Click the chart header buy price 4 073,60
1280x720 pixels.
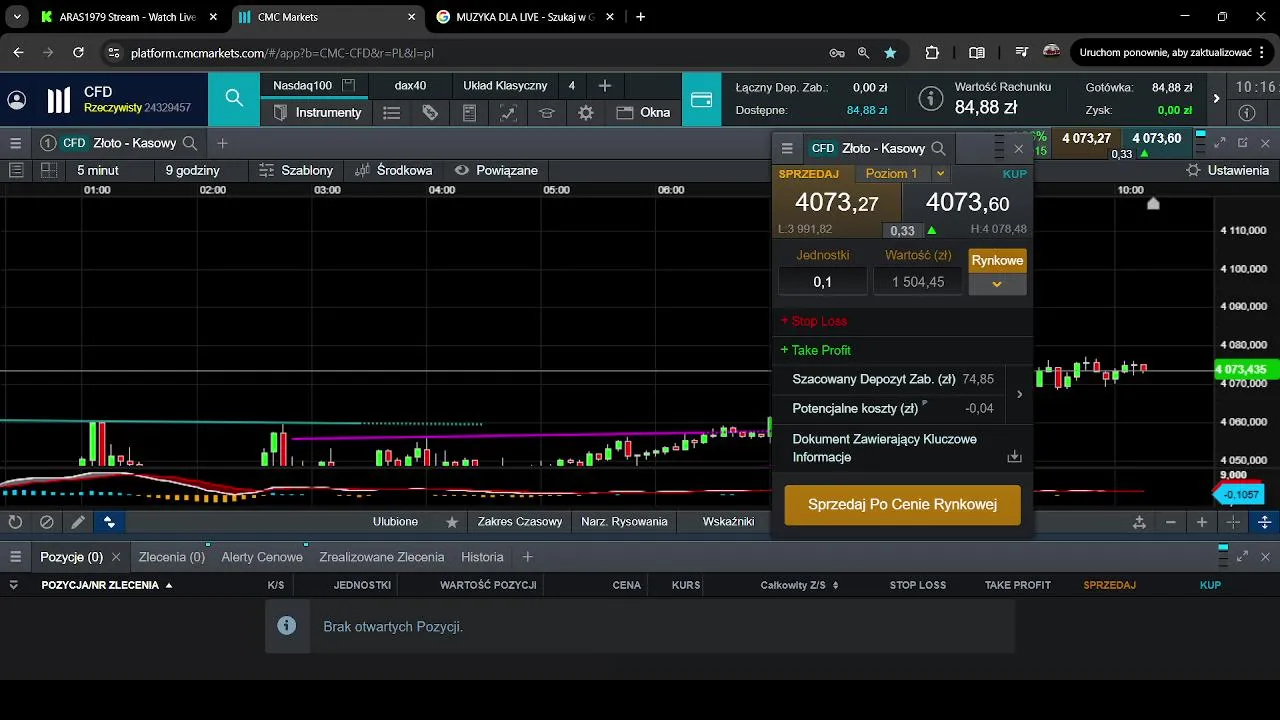coord(1156,139)
